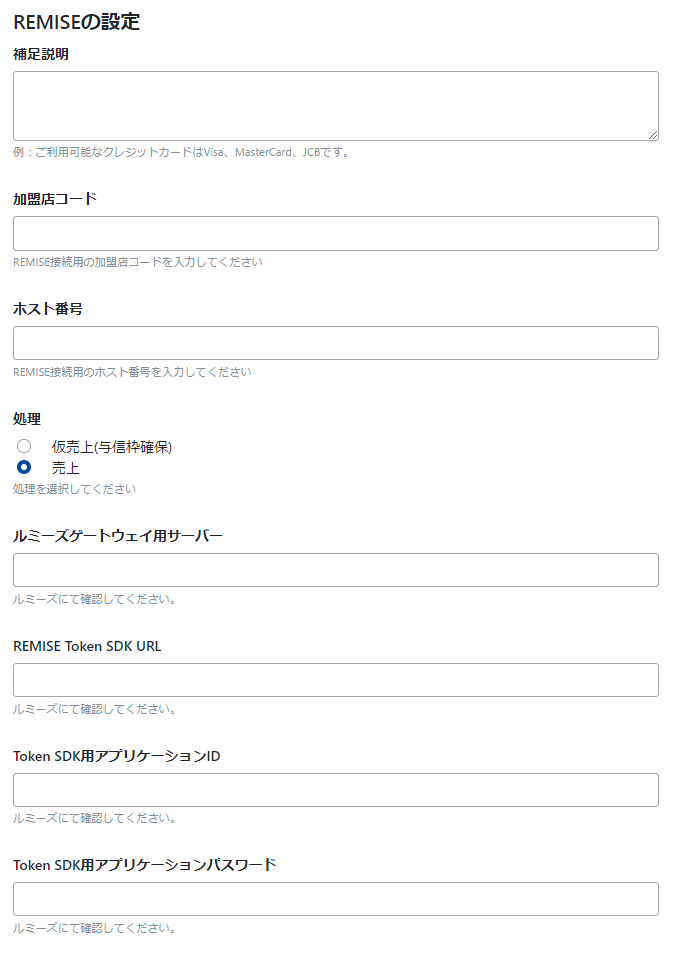Click the 補足説明 field label
Image resolution: width=685 pixels, height=957 pixels.
(x=35, y=52)
